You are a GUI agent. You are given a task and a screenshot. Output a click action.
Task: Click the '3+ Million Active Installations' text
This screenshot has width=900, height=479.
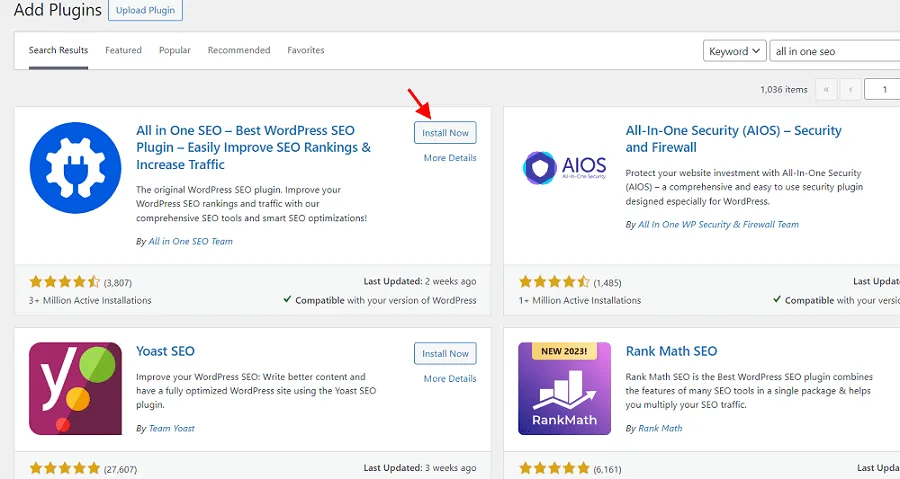(90, 301)
